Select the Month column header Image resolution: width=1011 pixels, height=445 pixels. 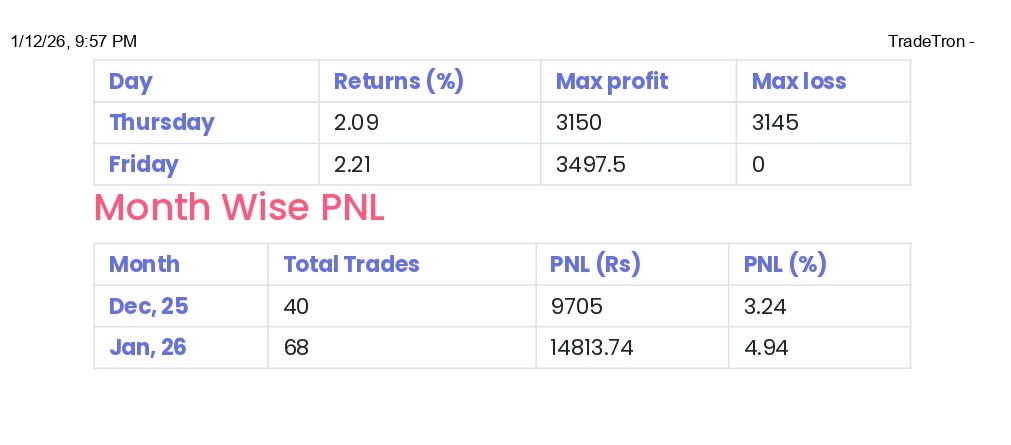coord(144,264)
